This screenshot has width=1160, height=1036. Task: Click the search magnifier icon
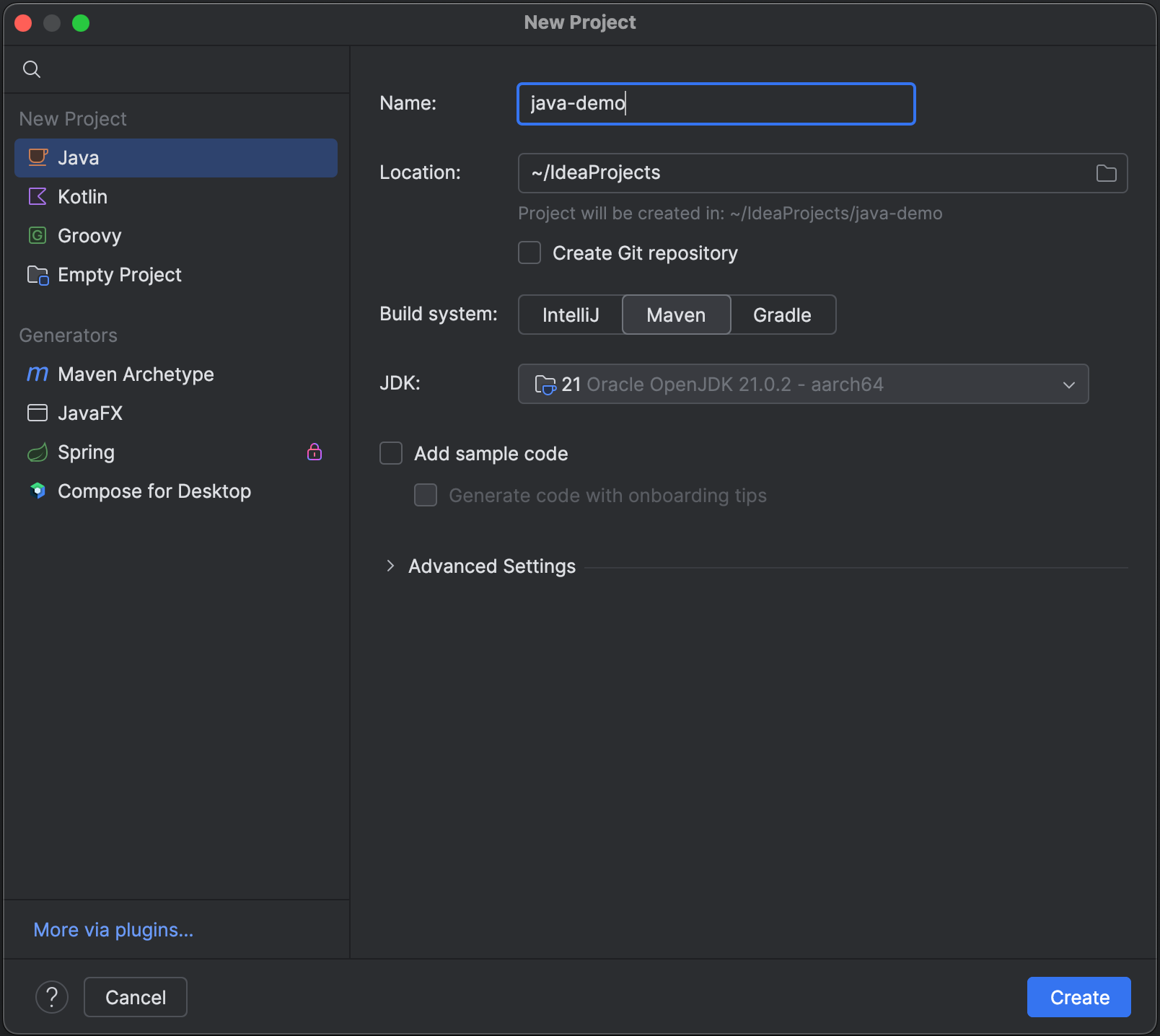click(32, 69)
